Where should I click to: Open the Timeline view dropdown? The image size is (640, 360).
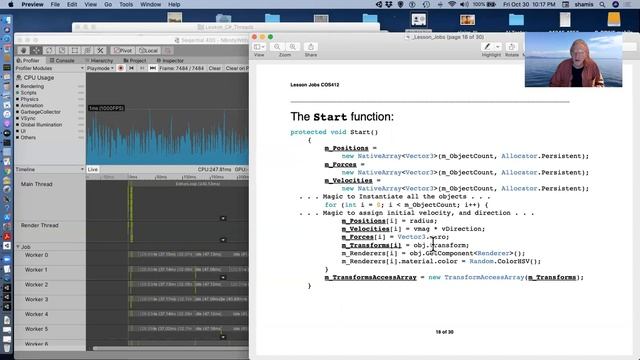pyautogui.click(x=50, y=169)
